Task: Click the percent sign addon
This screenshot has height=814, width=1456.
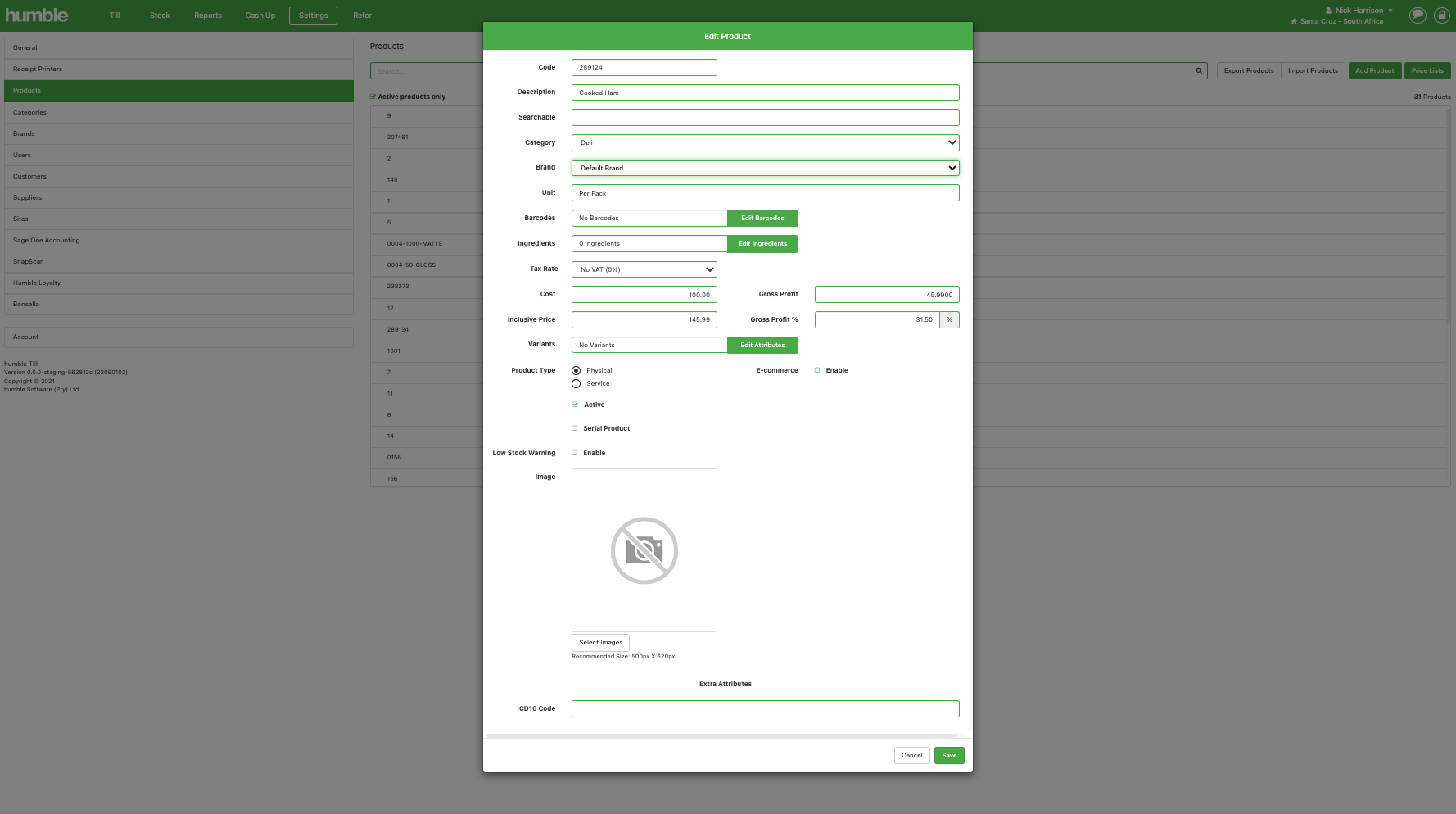Action: (x=949, y=320)
